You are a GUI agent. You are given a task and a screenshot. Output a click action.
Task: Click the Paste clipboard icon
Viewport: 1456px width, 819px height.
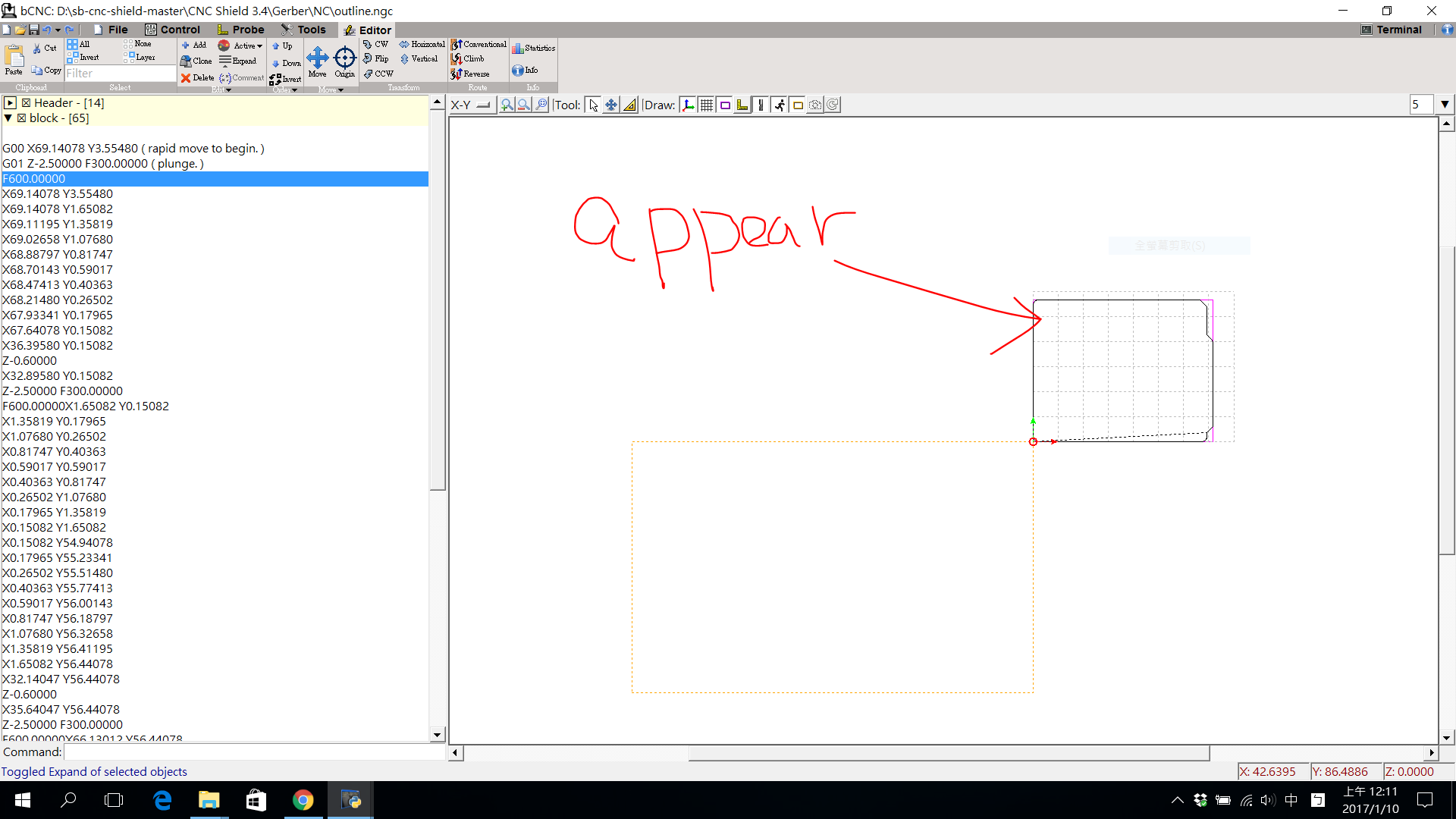[x=14, y=59]
